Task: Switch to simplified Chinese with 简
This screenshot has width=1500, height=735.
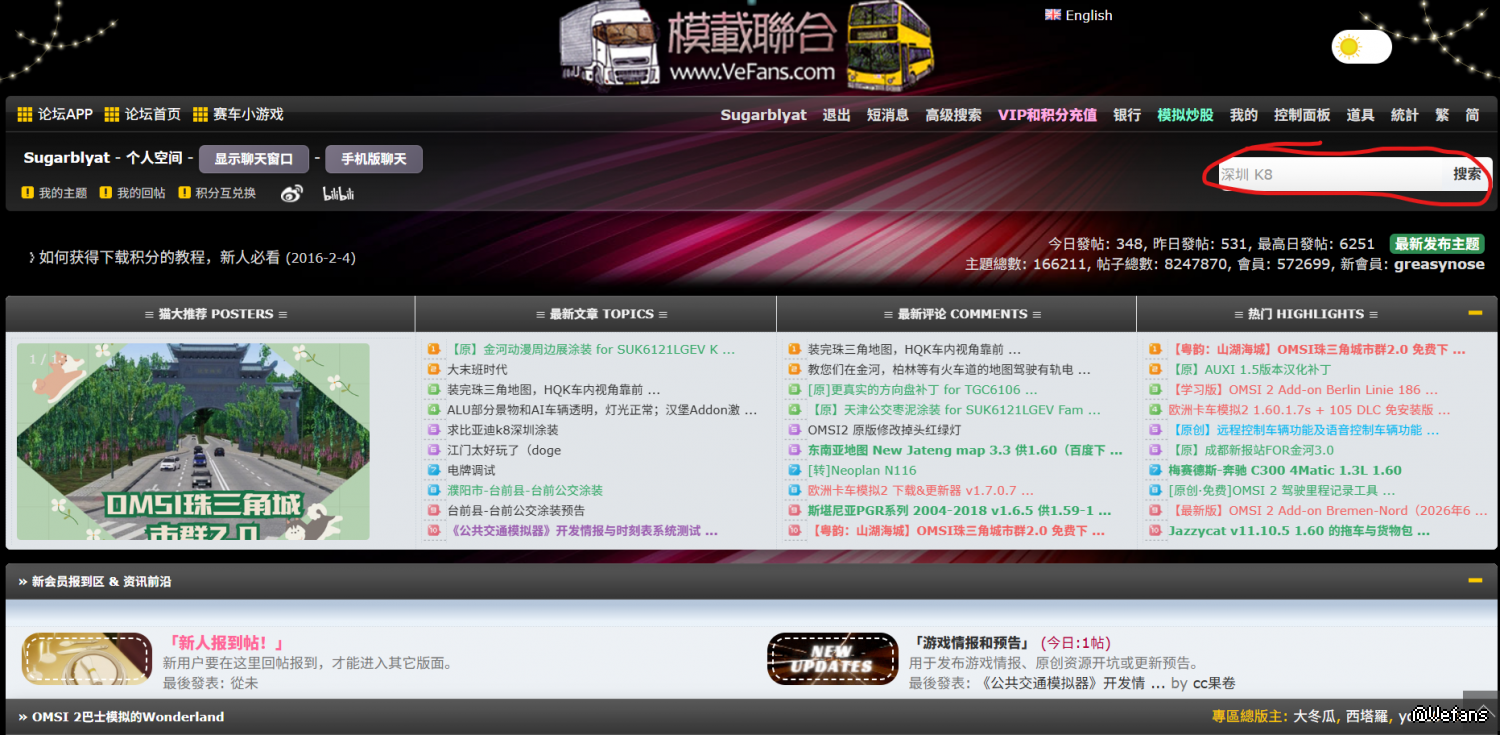Action: (1472, 115)
